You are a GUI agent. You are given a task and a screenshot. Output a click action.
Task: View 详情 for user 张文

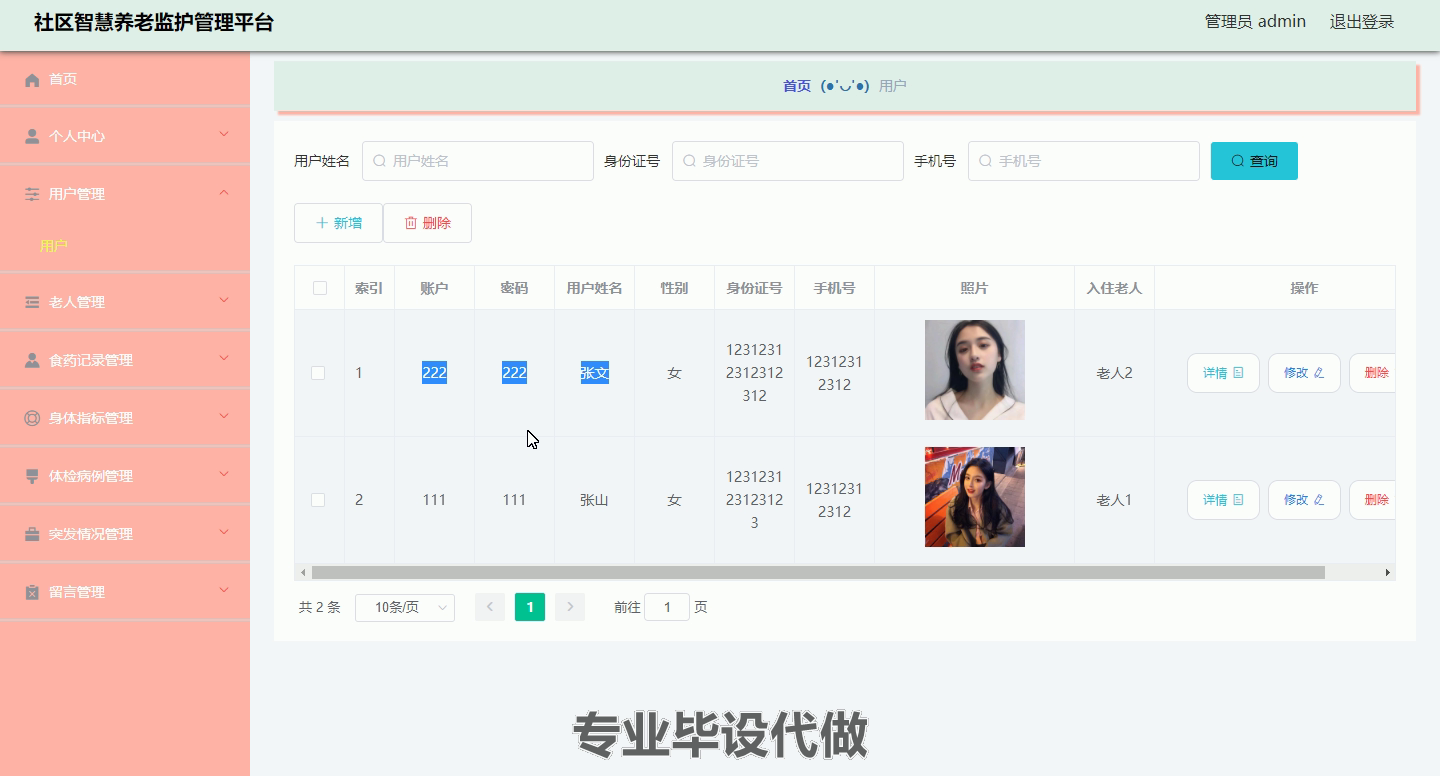(x=1223, y=373)
